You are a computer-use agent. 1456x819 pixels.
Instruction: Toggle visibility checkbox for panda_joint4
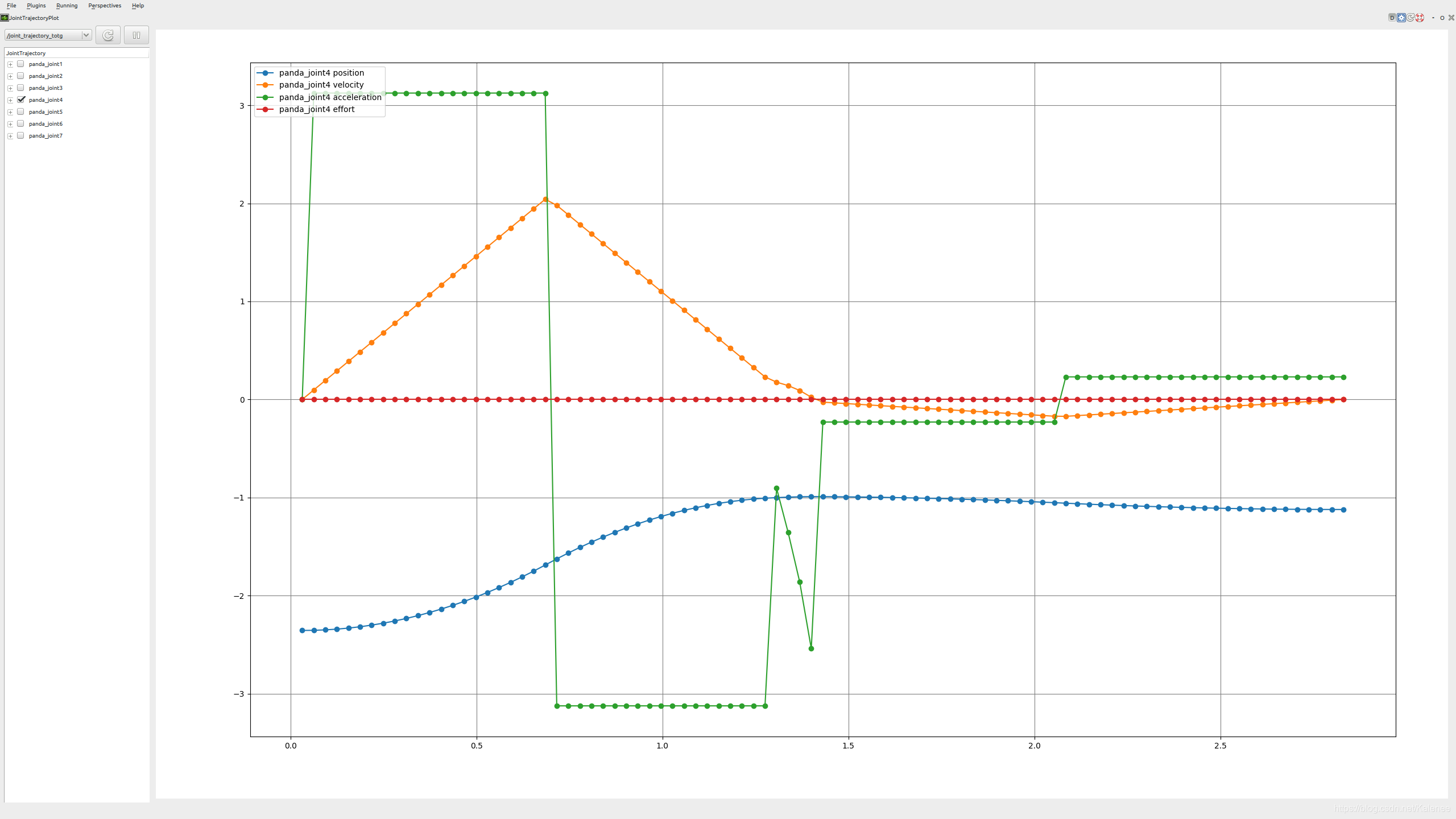point(20,99)
